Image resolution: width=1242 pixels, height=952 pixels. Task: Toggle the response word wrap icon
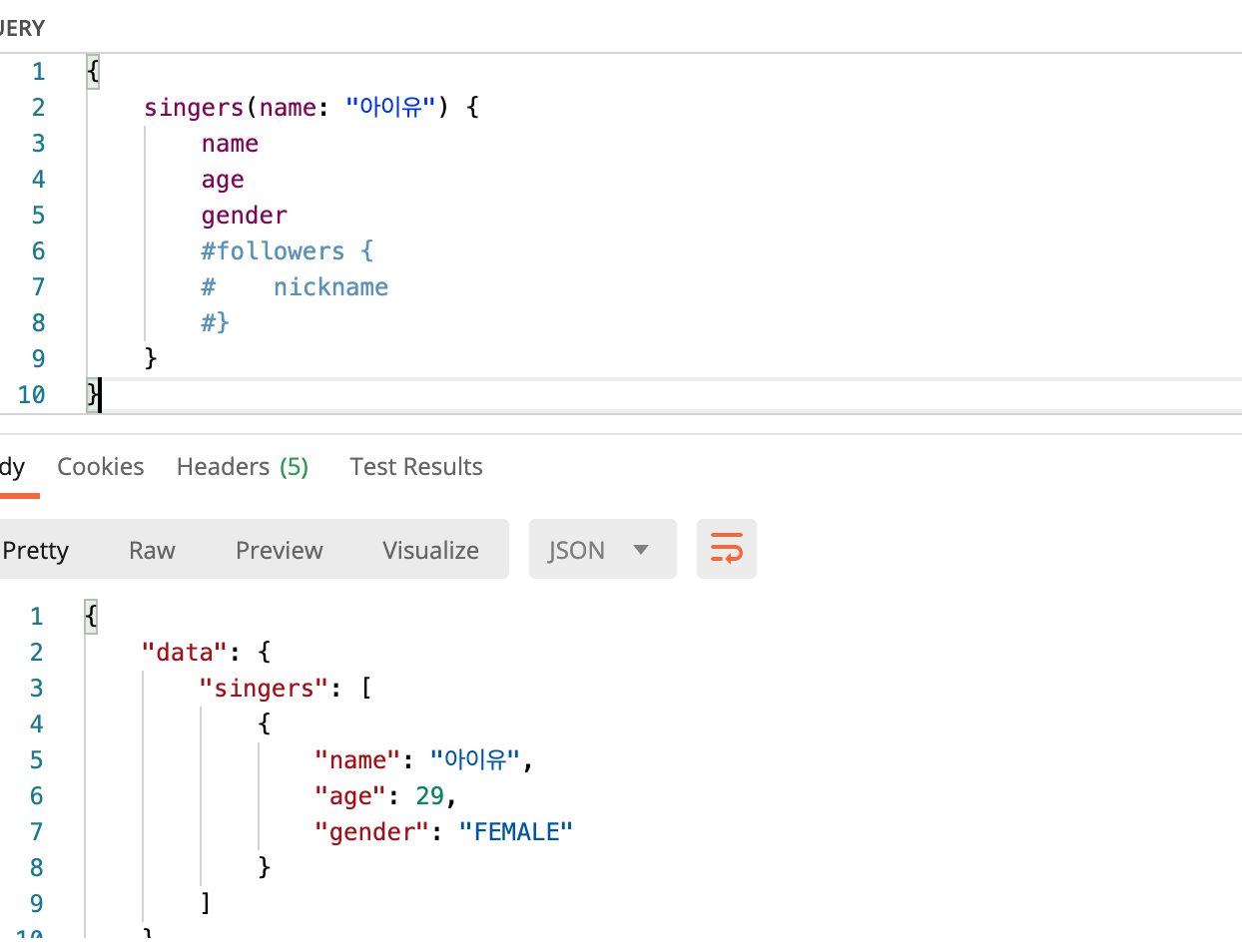[x=726, y=549]
